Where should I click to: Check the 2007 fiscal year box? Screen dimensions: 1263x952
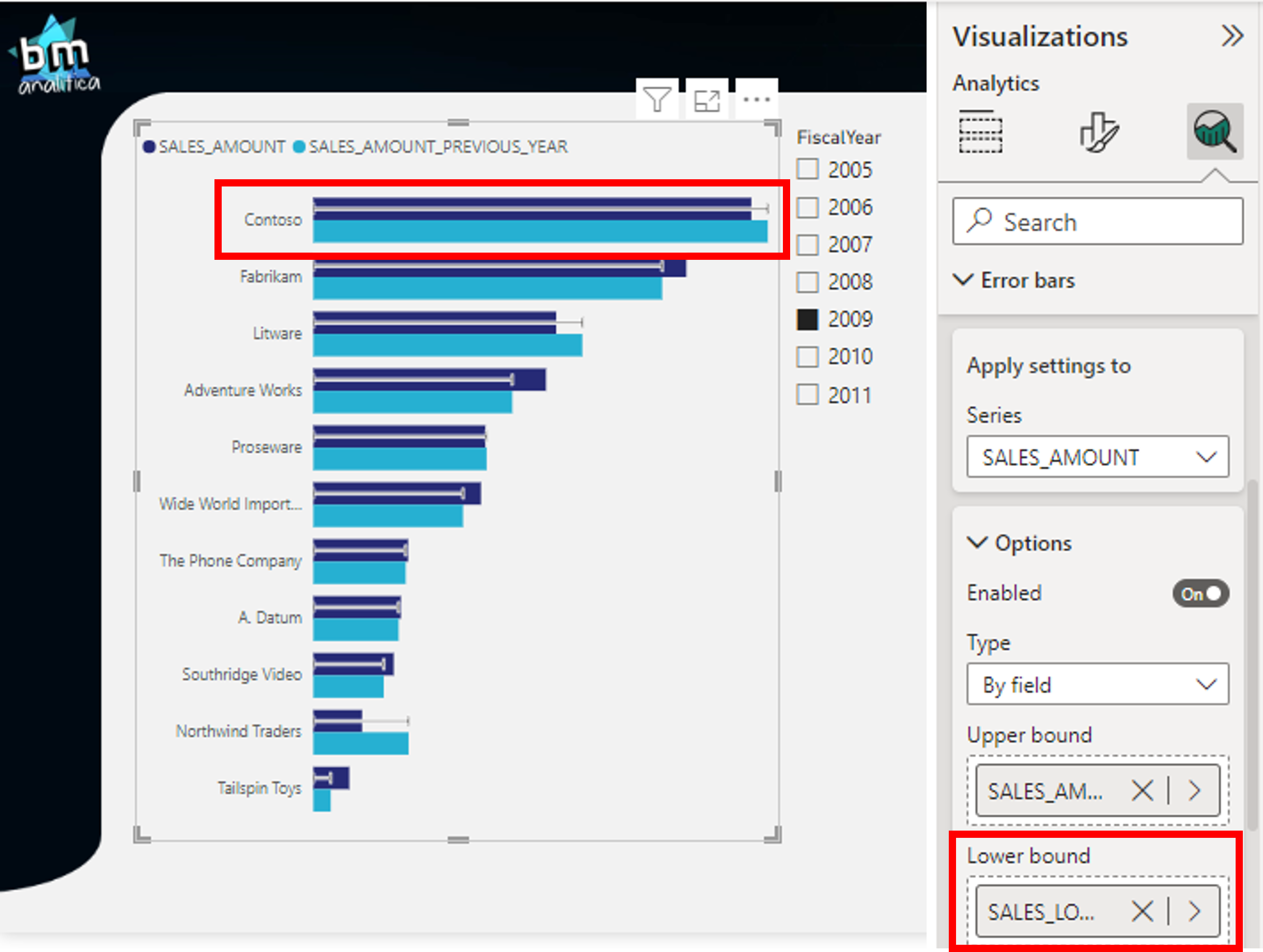pyautogui.click(x=807, y=244)
